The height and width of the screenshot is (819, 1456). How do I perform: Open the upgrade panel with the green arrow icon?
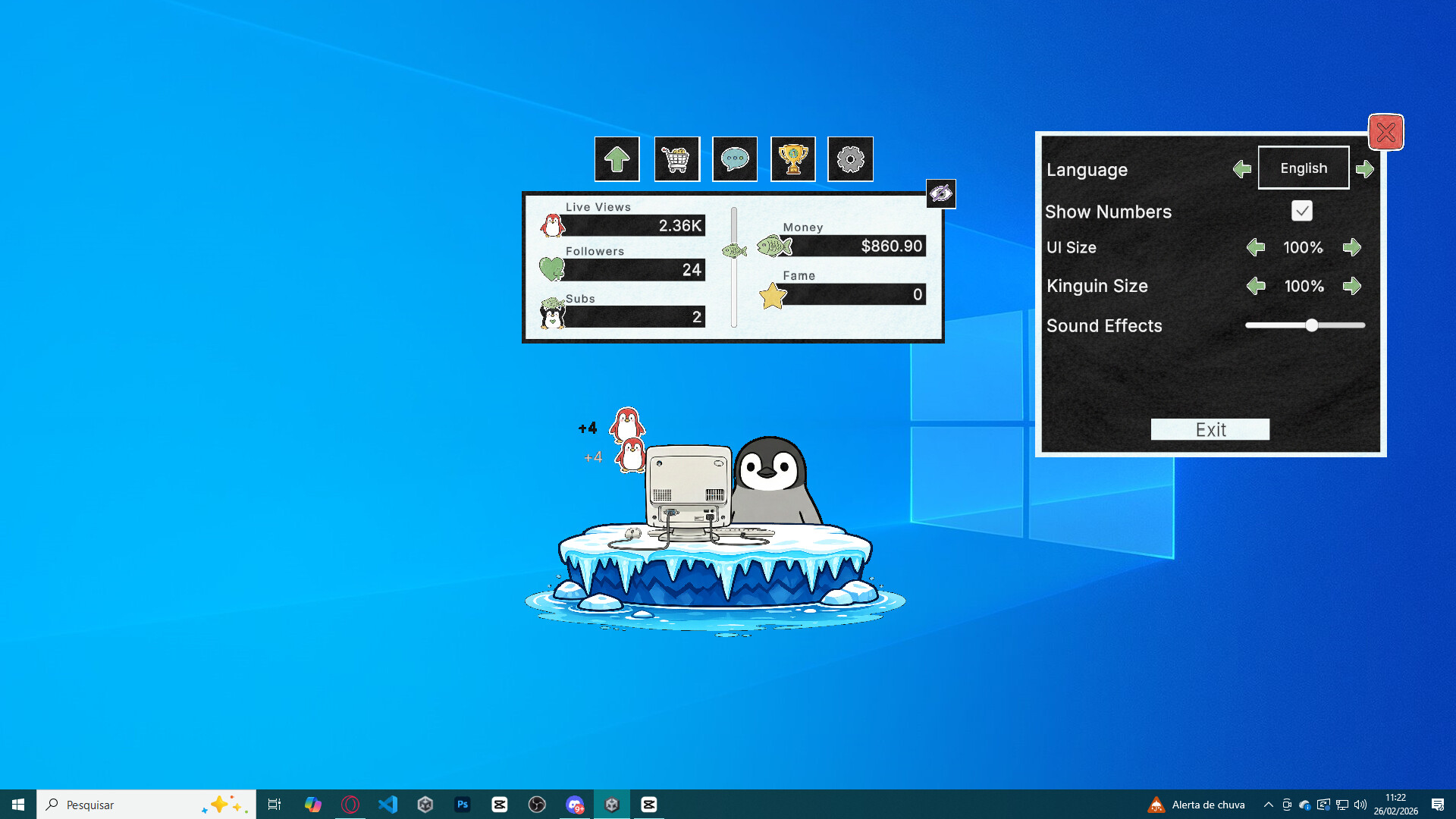coord(617,159)
